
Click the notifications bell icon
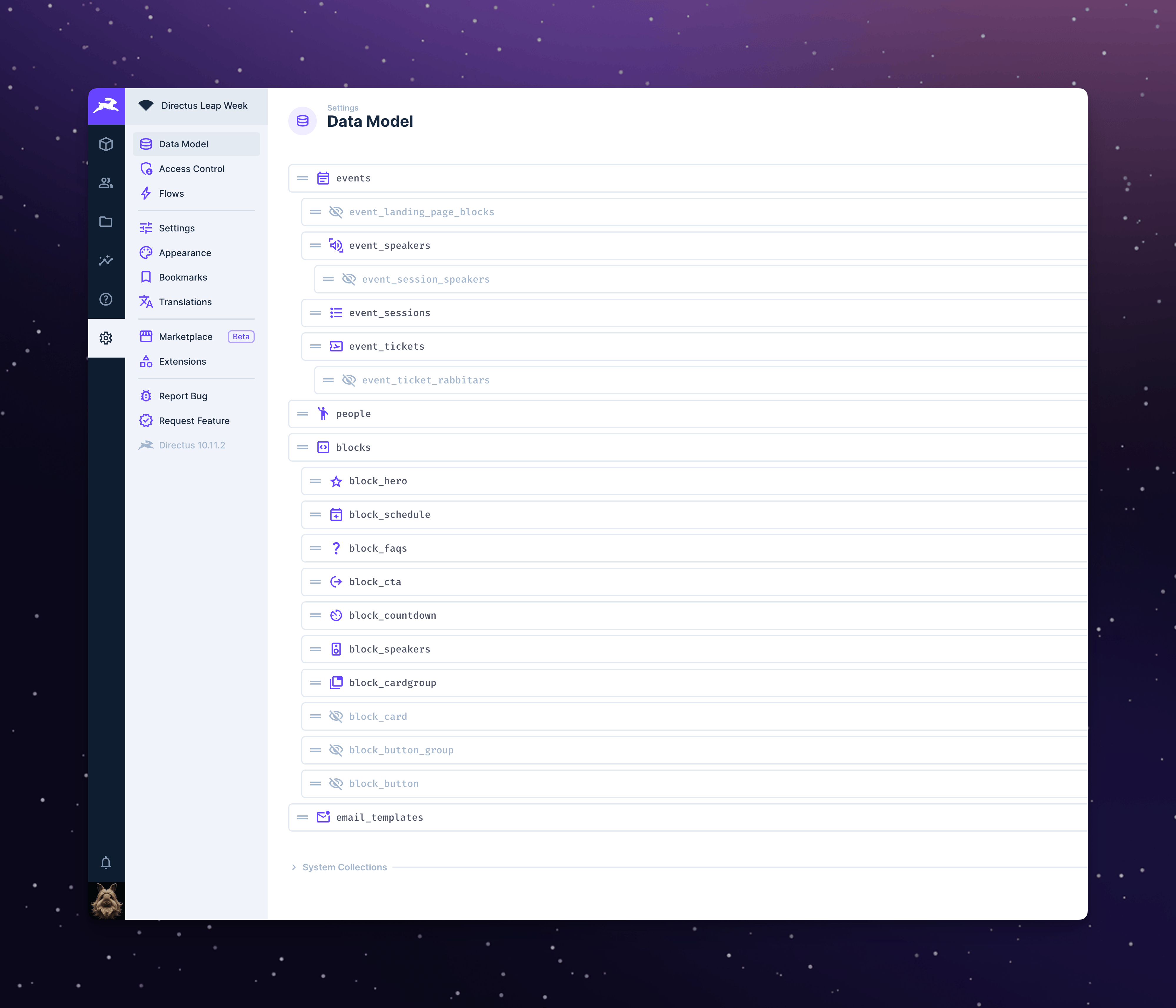pos(106,863)
